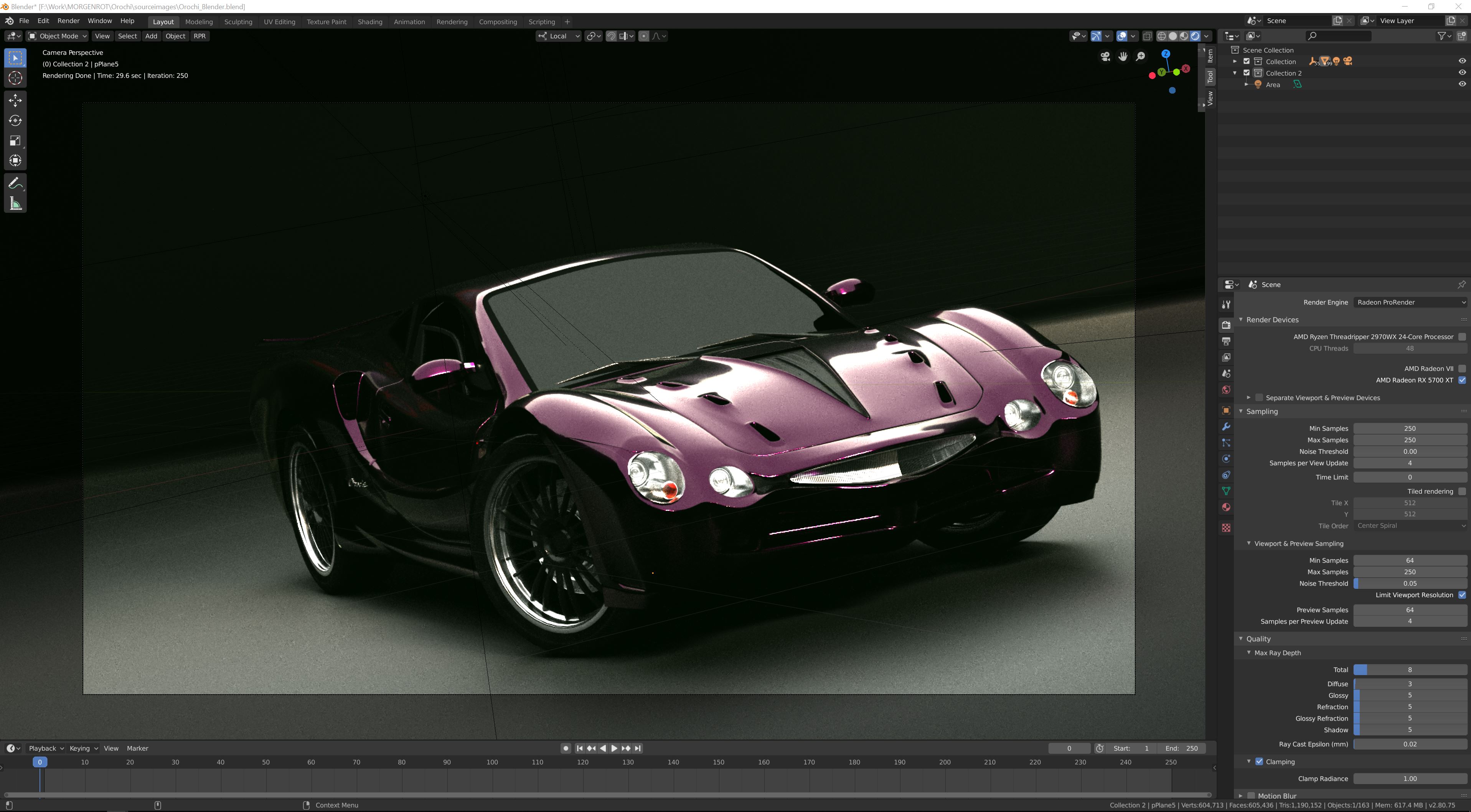Image resolution: width=1471 pixels, height=812 pixels.
Task: Open the Object properties tab icon
Action: [1226, 410]
